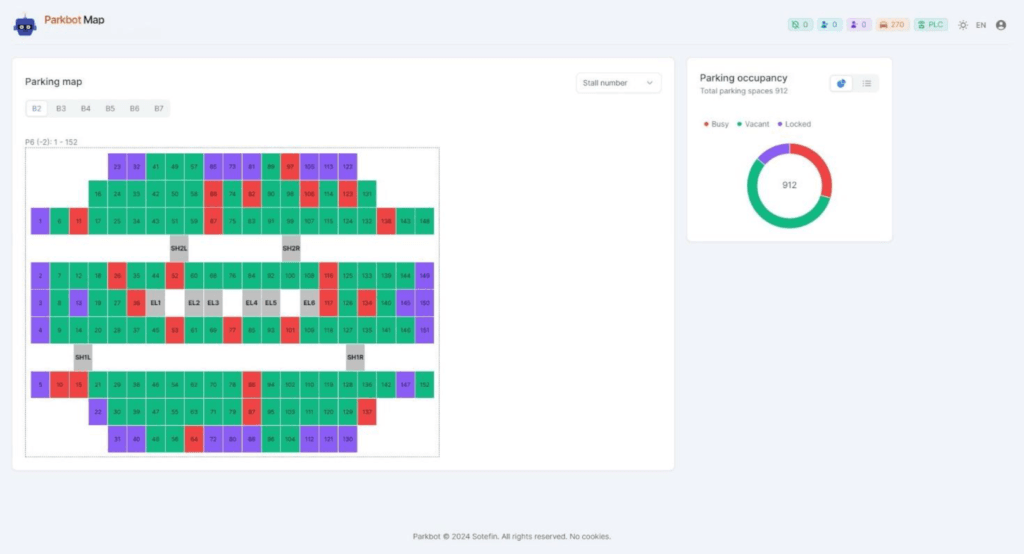The height and width of the screenshot is (554, 1024).
Task: Switch to the B4 floor tab
Action: (x=86, y=108)
